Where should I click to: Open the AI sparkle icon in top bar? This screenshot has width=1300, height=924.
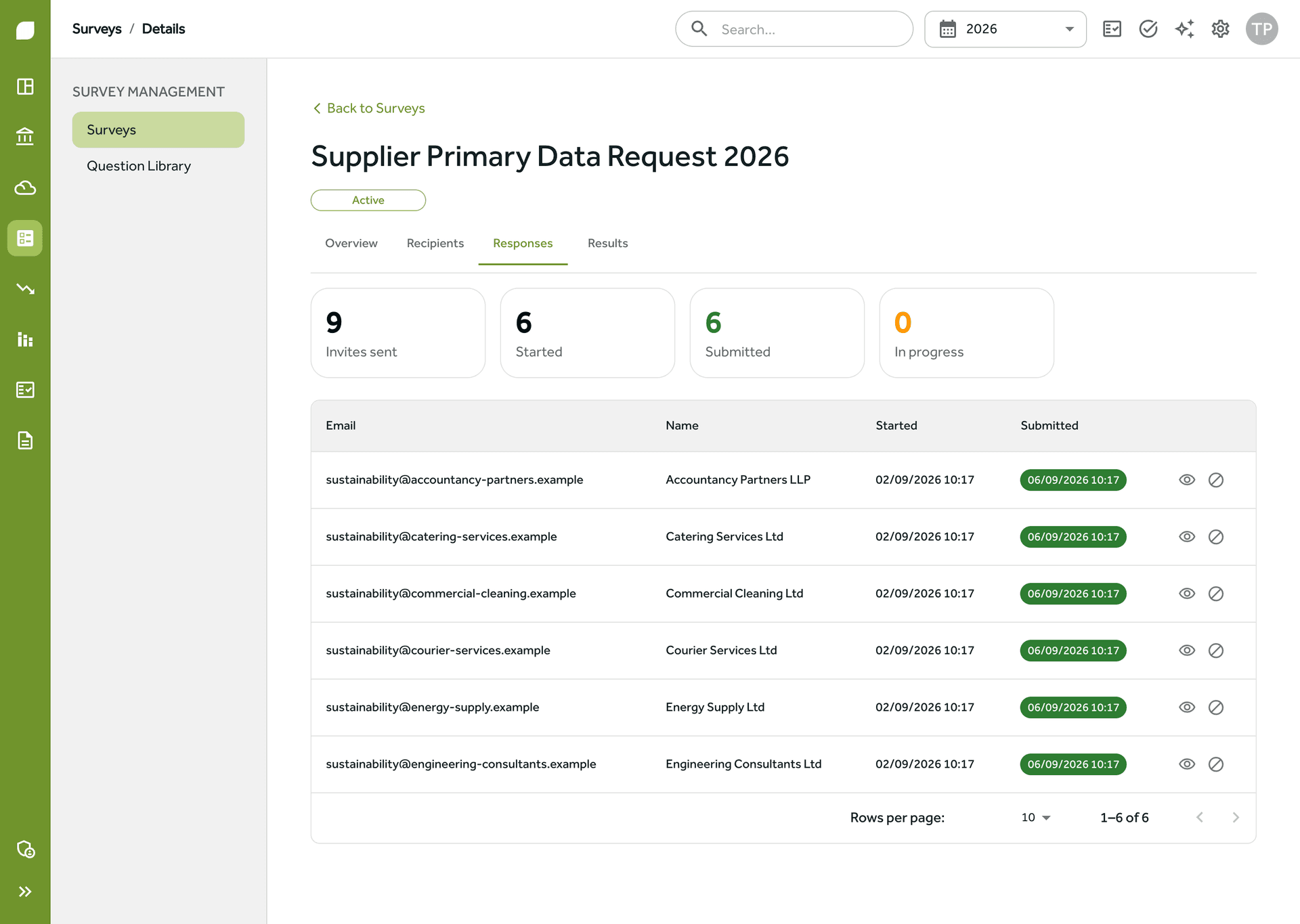(x=1184, y=29)
